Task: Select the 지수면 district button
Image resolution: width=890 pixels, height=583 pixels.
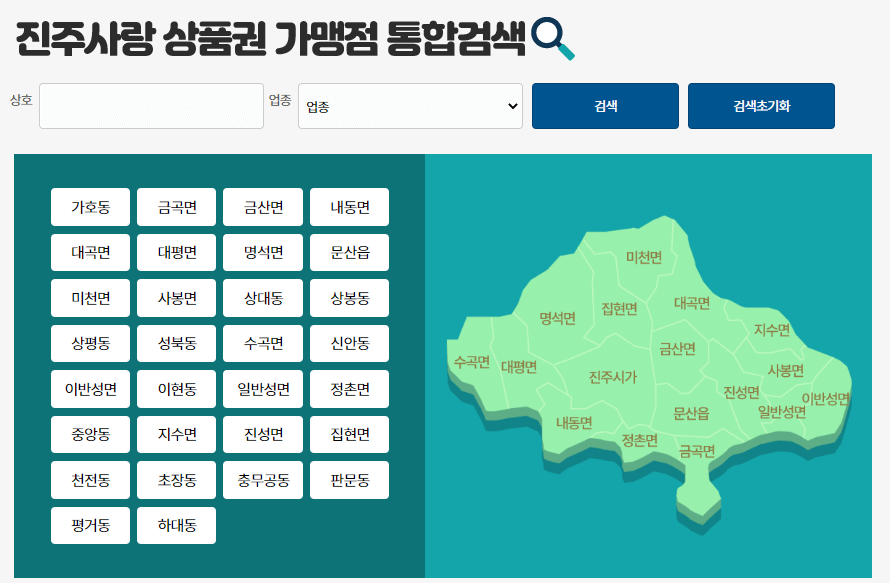Action: point(176,434)
